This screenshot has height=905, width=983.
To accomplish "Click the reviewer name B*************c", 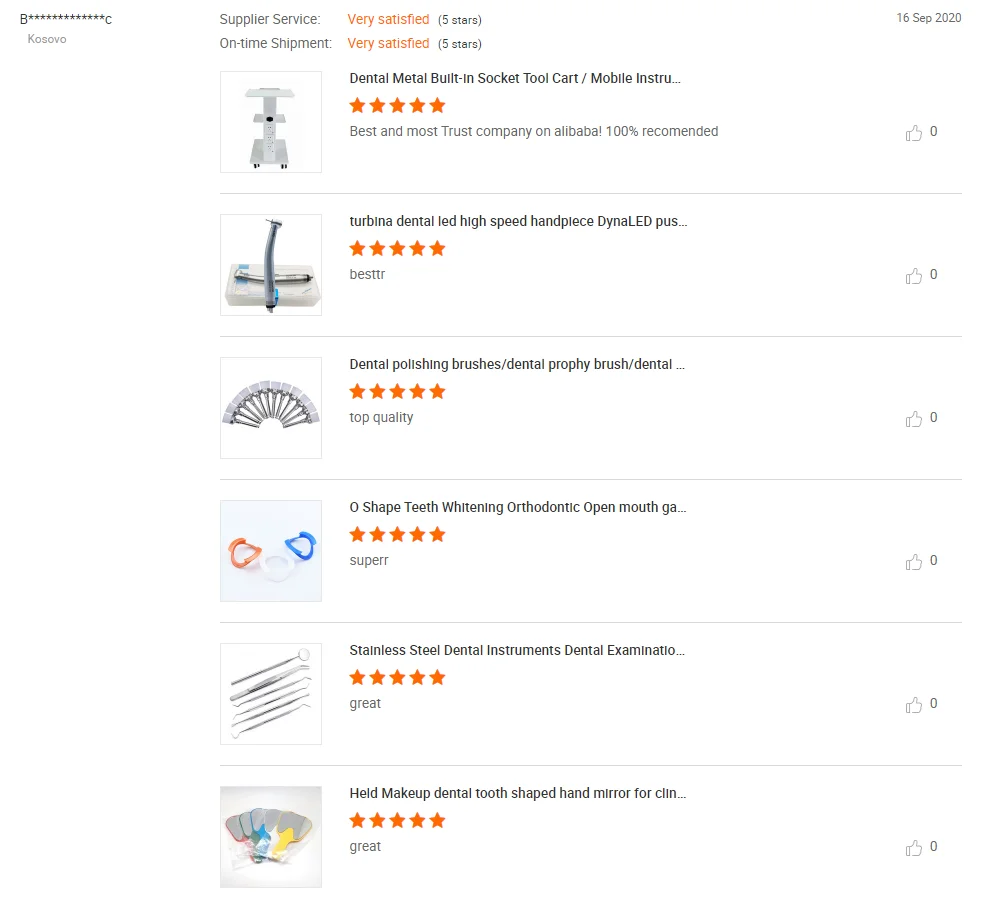I will coord(66,19).
